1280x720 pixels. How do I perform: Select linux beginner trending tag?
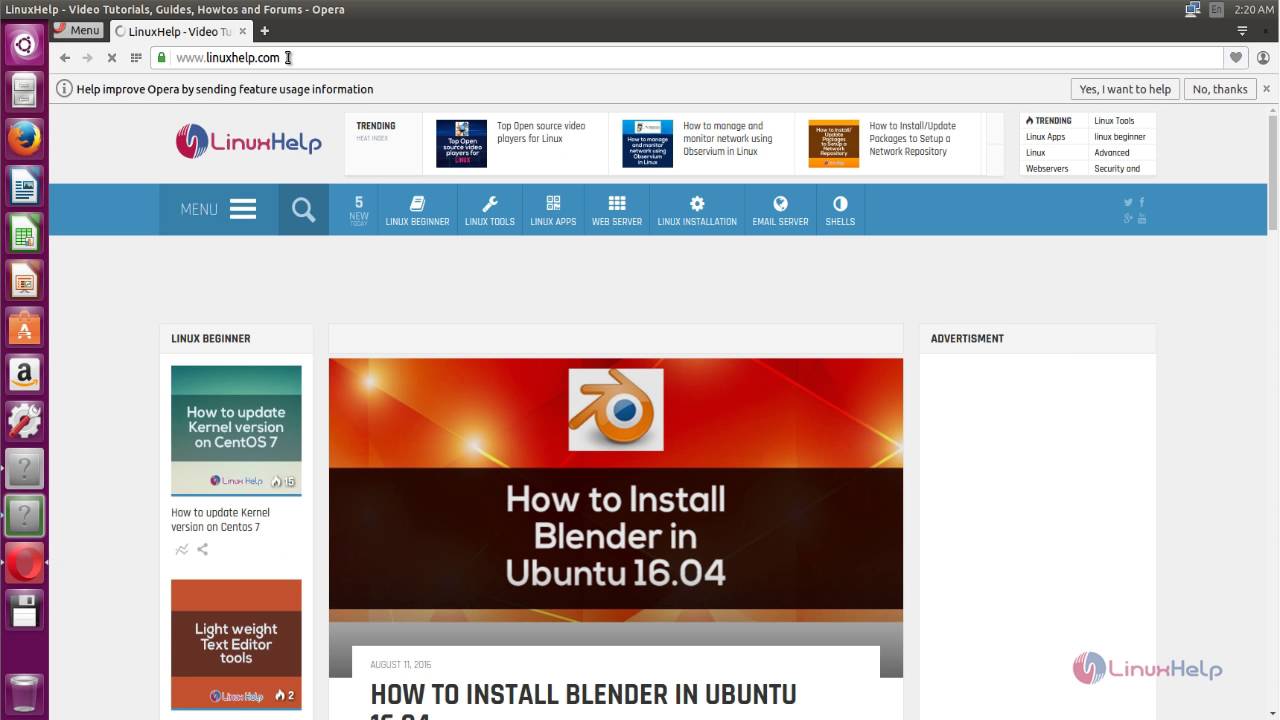point(1120,137)
